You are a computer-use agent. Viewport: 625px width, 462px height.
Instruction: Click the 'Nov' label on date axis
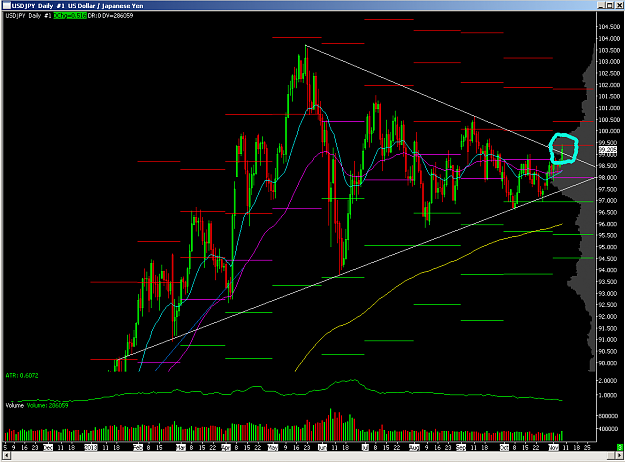point(554,448)
